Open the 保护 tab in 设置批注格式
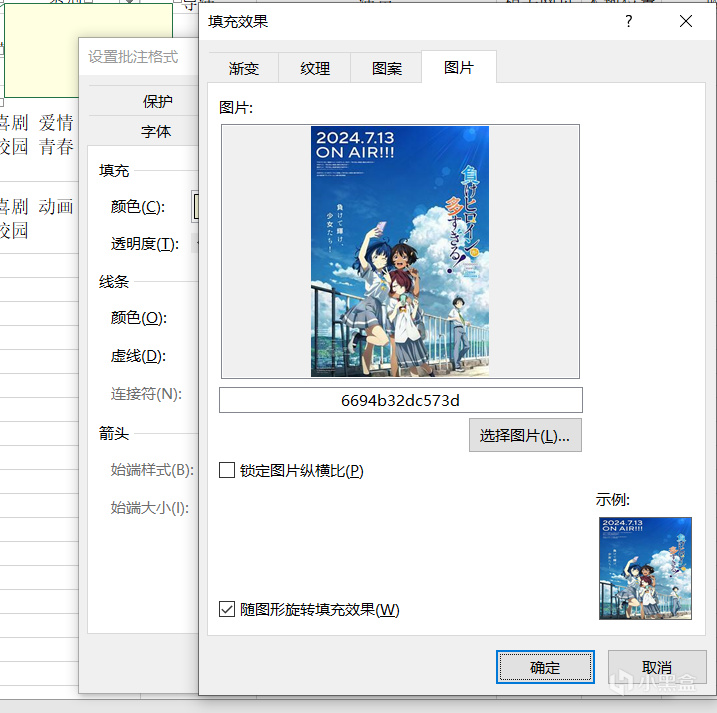The image size is (717, 713). (x=157, y=101)
